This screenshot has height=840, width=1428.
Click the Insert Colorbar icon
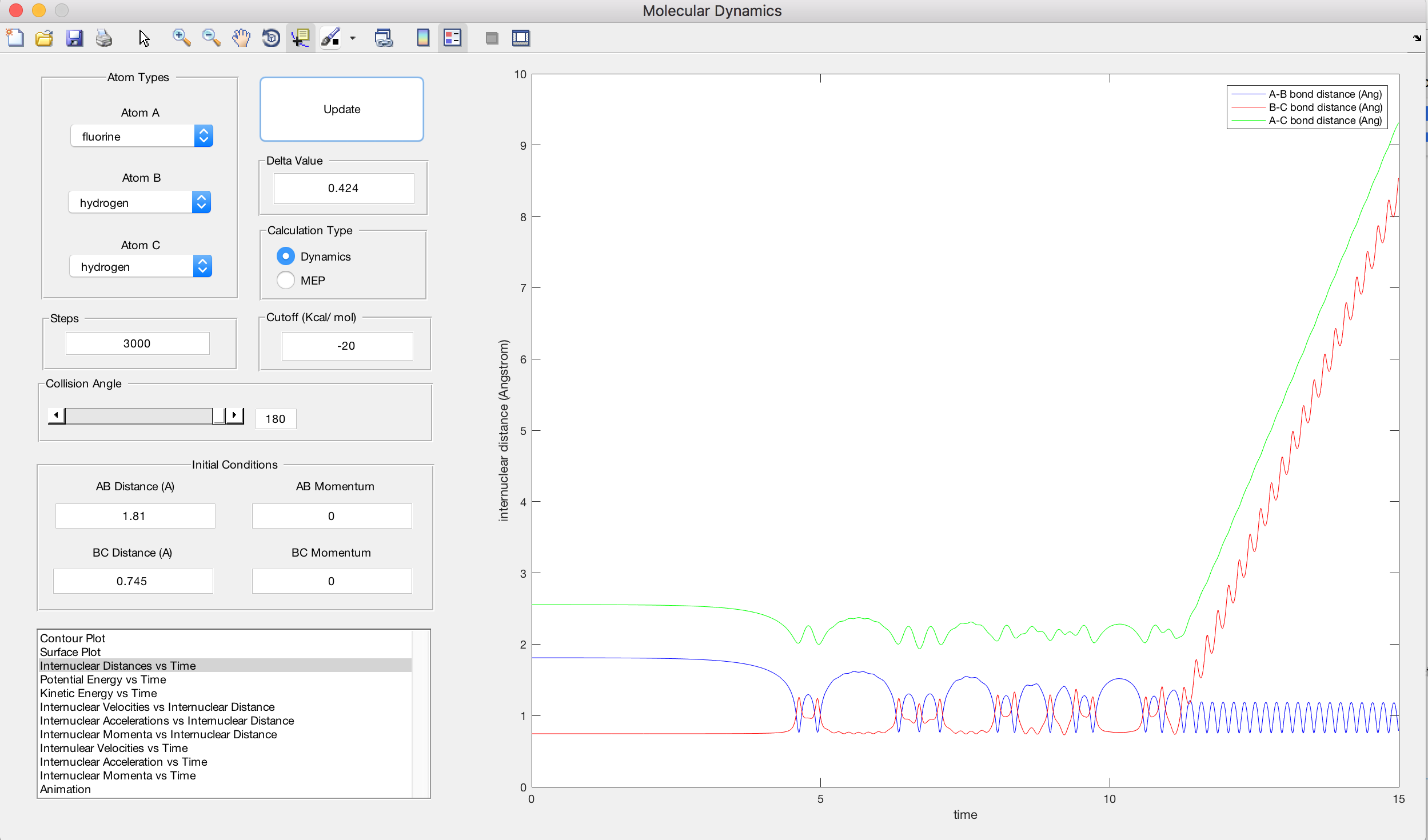[x=423, y=38]
